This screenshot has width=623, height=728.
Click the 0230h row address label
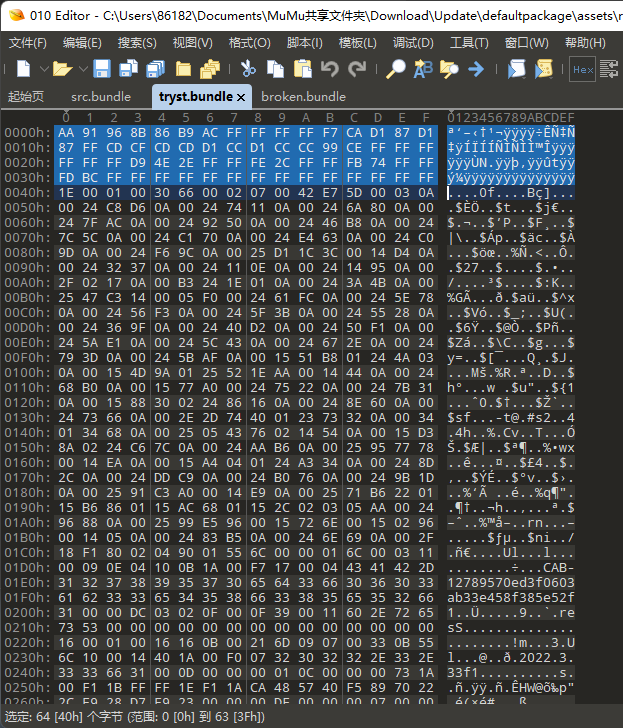[x=27, y=657]
